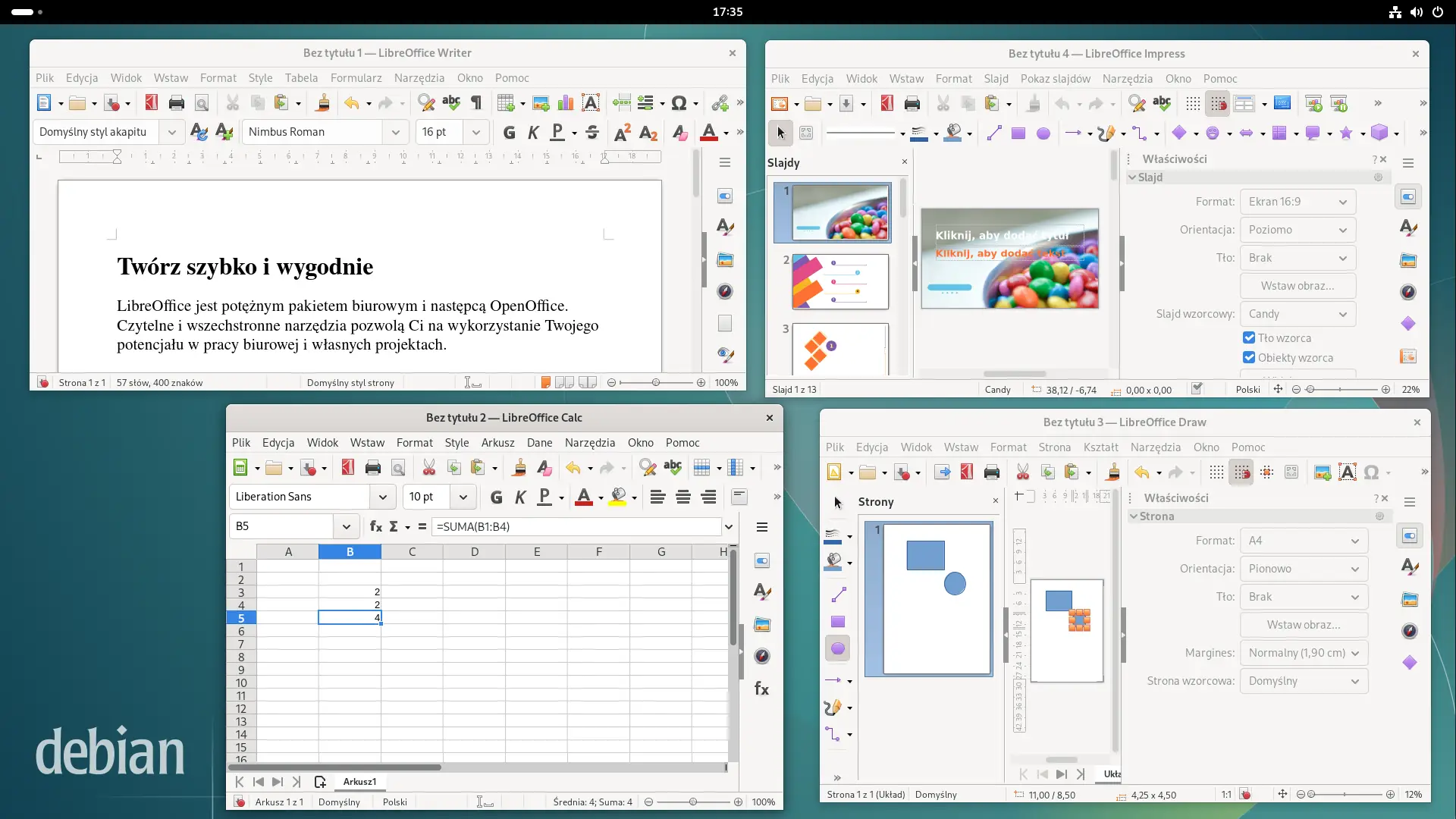The width and height of the screenshot is (1456, 819).
Task: Open Poziomo orientation dropdown in Impress
Action: pos(1298,230)
